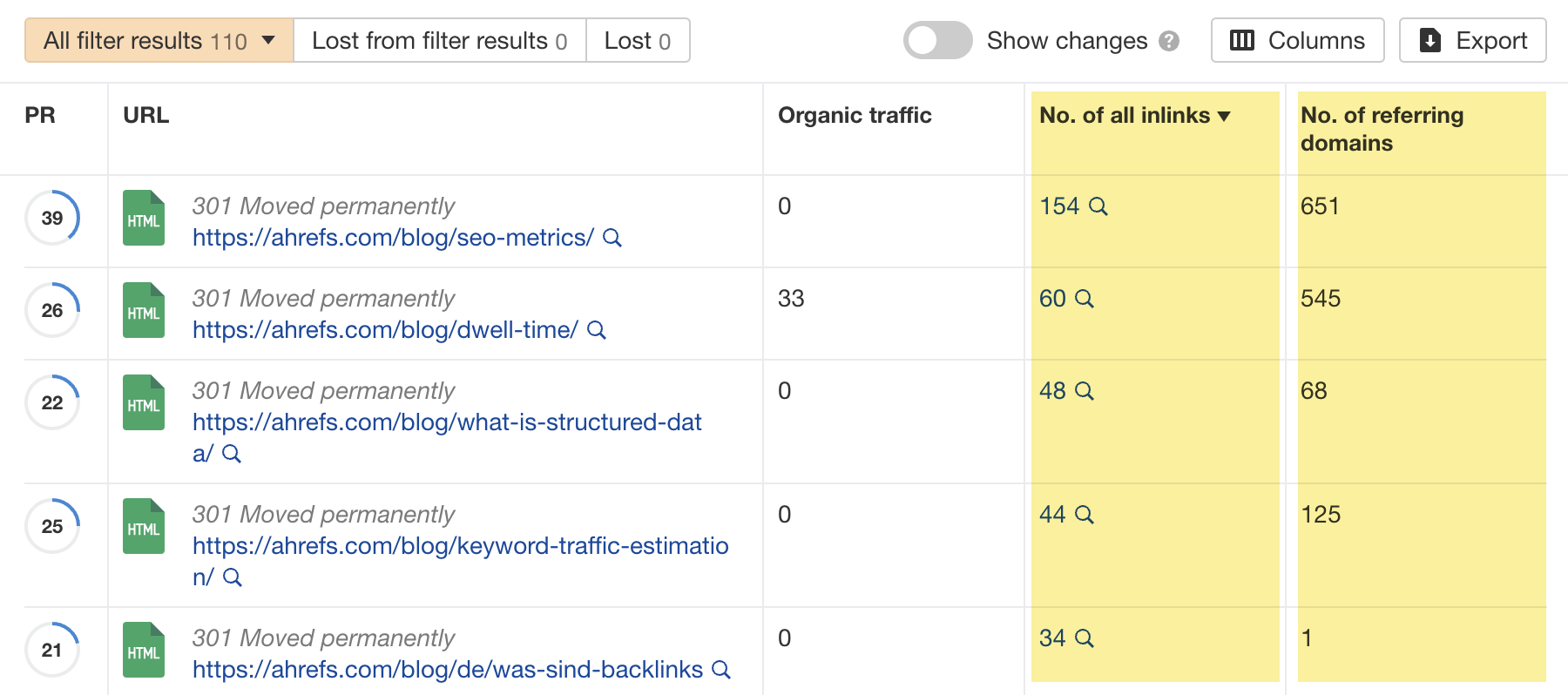Enable the Show changes toggle

click(936, 40)
